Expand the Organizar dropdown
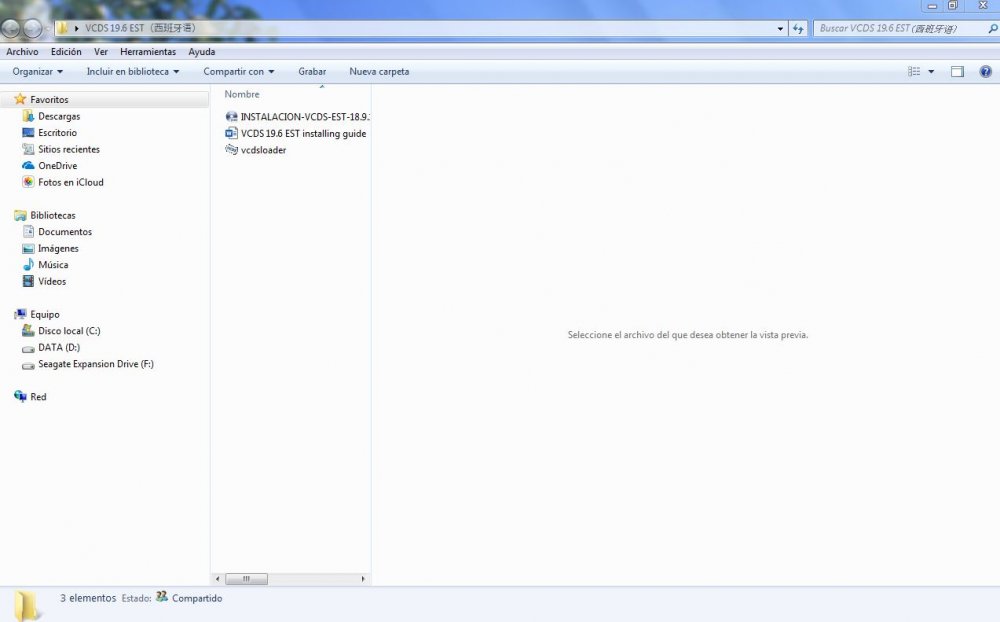This screenshot has width=1000, height=622. point(38,71)
